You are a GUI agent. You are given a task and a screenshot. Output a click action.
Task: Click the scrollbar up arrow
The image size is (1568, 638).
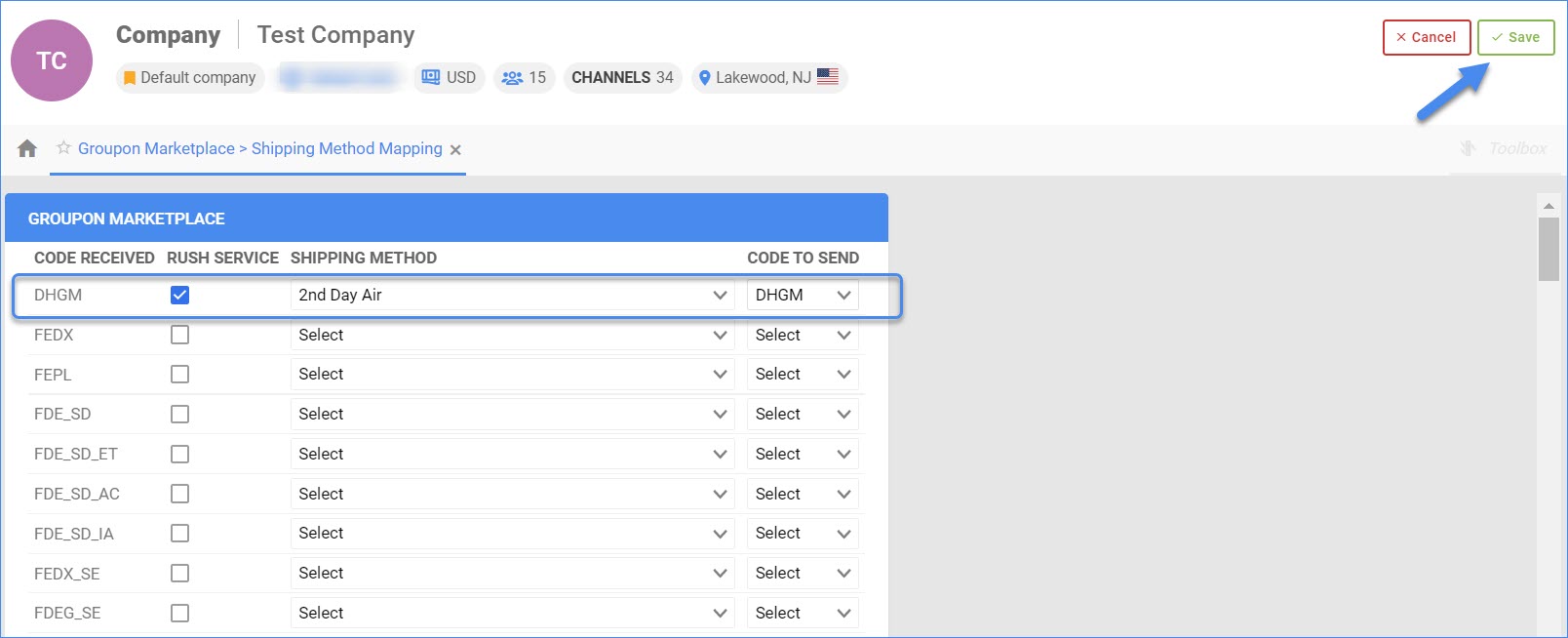pos(1548,206)
